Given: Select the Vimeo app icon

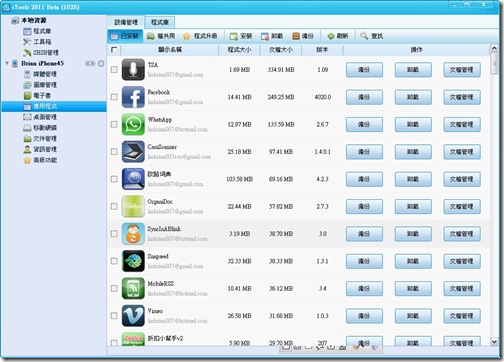Looking at the screenshot, I should pyautogui.click(x=133, y=315).
